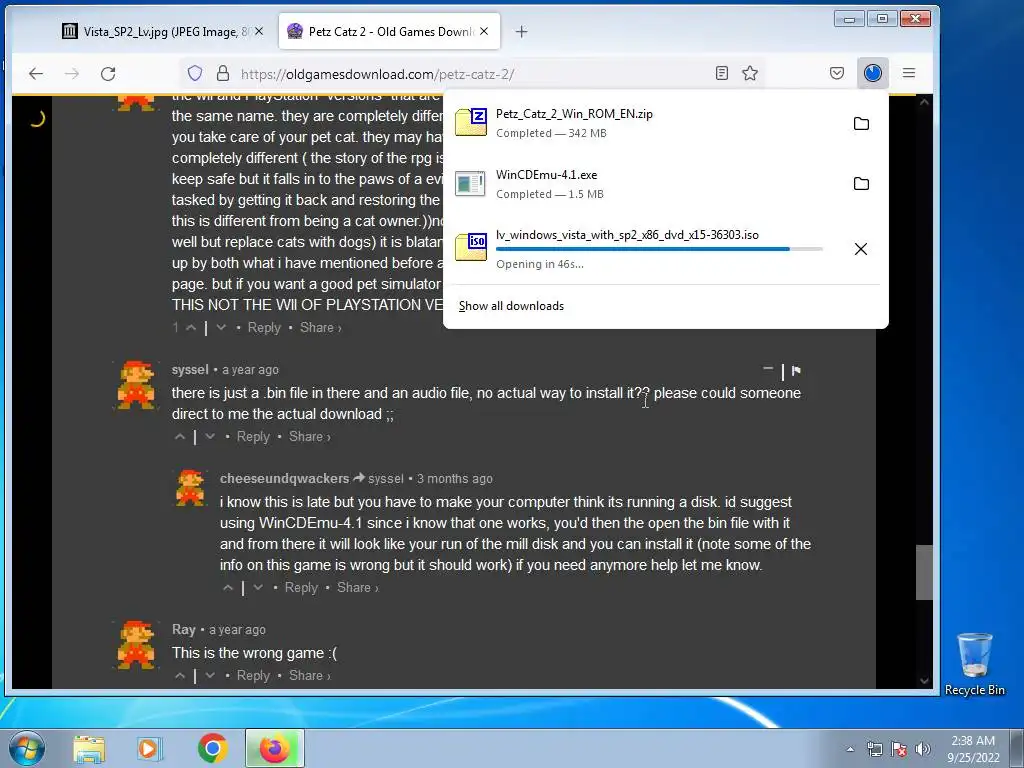Bookmark this page with the star
This screenshot has width=1024, height=768.
[x=750, y=73]
